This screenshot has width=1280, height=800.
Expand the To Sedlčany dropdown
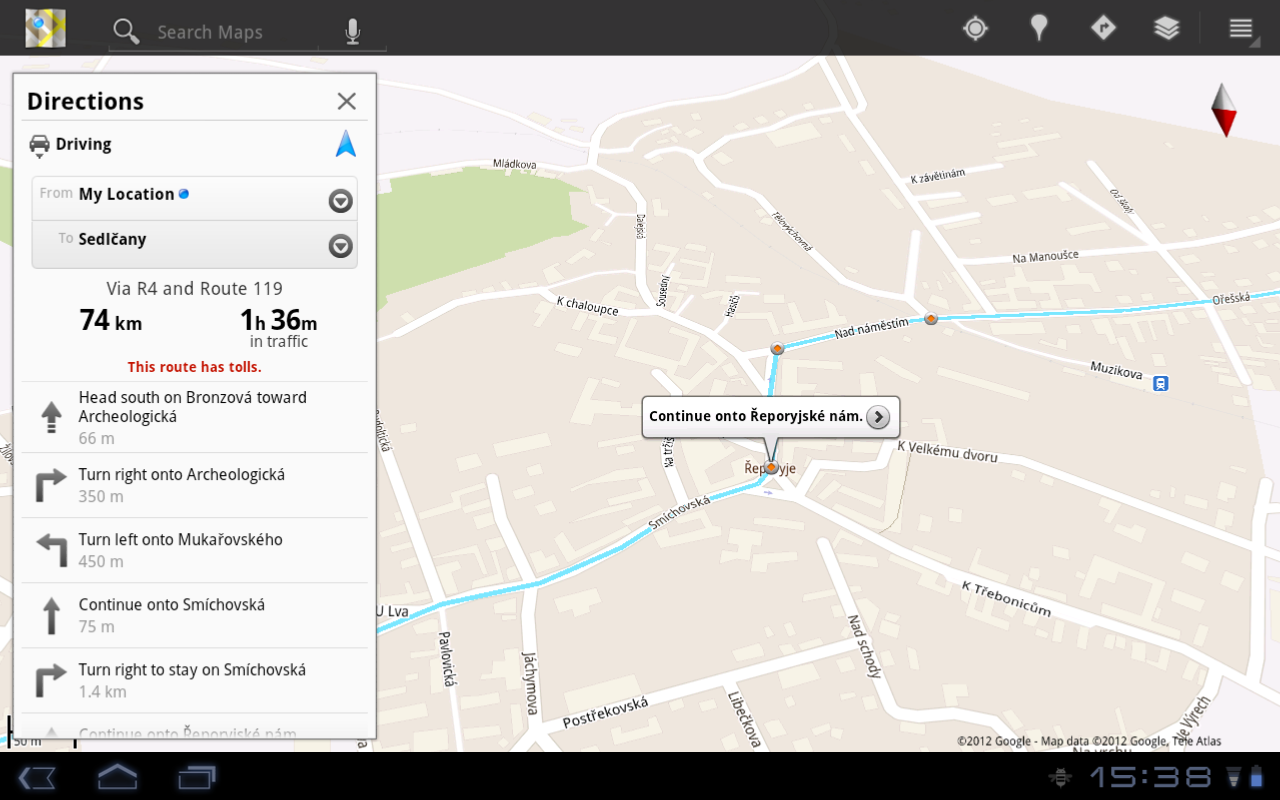pos(340,246)
